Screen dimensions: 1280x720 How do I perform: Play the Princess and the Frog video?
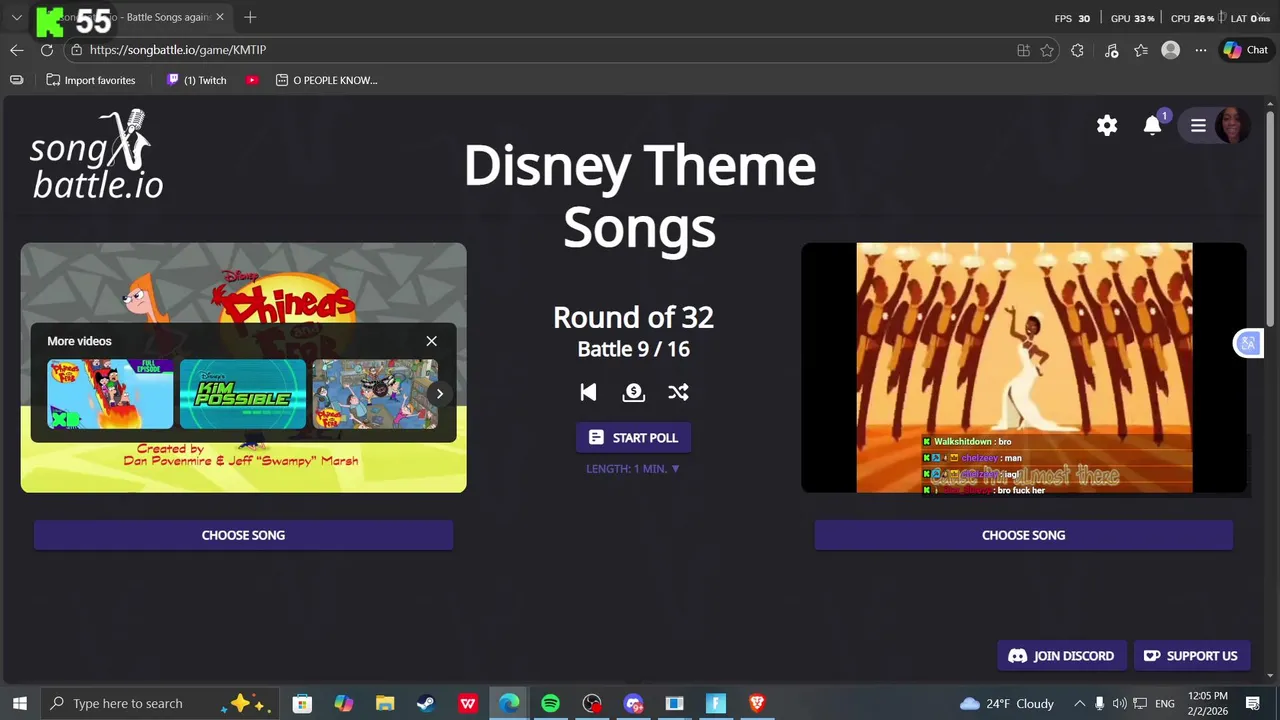(1024, 368)
